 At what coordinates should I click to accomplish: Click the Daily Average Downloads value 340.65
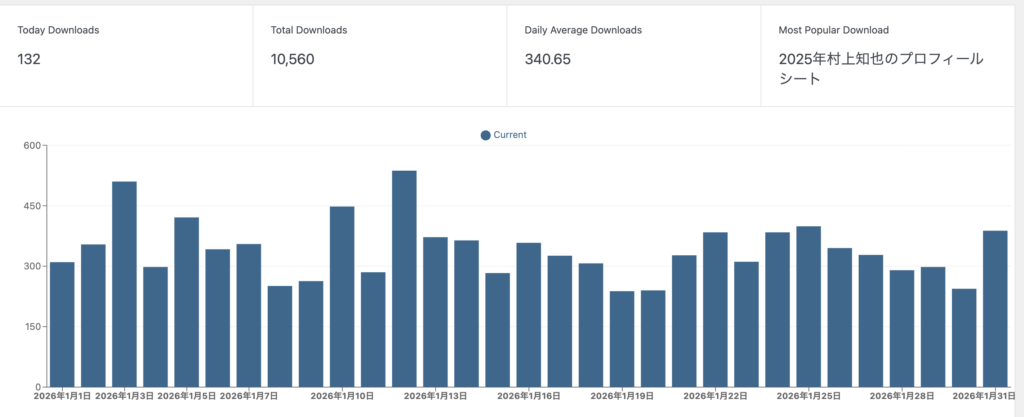[547, 60]
